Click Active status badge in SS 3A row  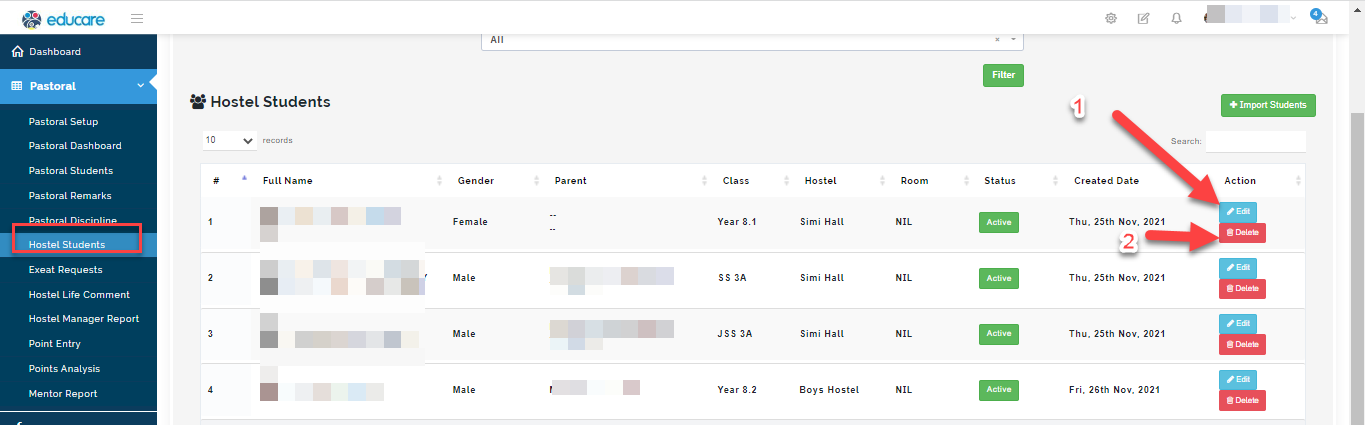[998, 278]
